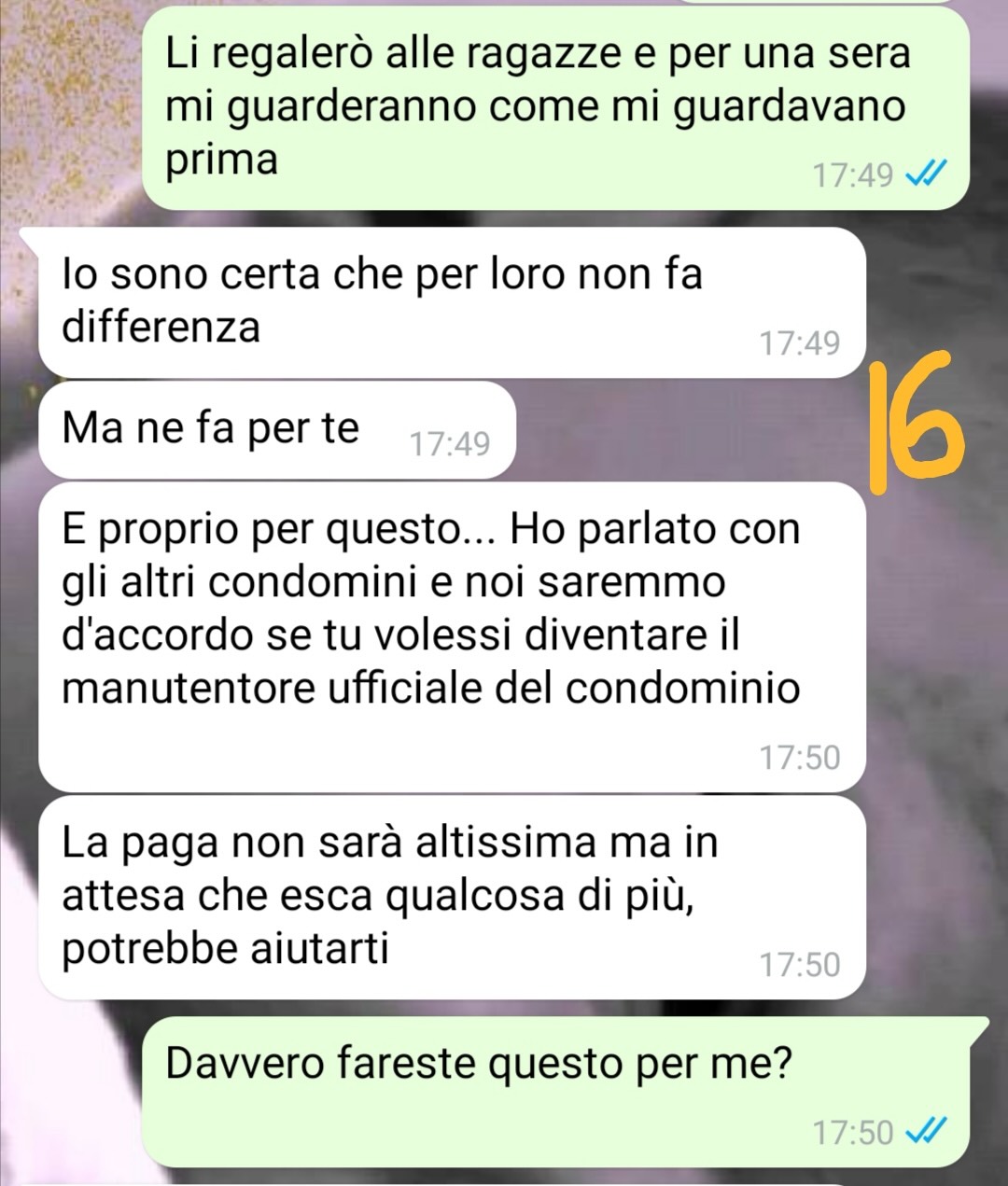
Task: Click the 17:49 time on the 'differenza' message
Action: [800, 343]
